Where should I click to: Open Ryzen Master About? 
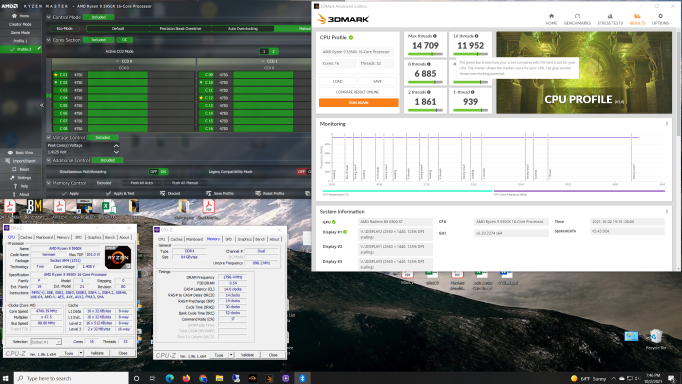coord(20,194)
